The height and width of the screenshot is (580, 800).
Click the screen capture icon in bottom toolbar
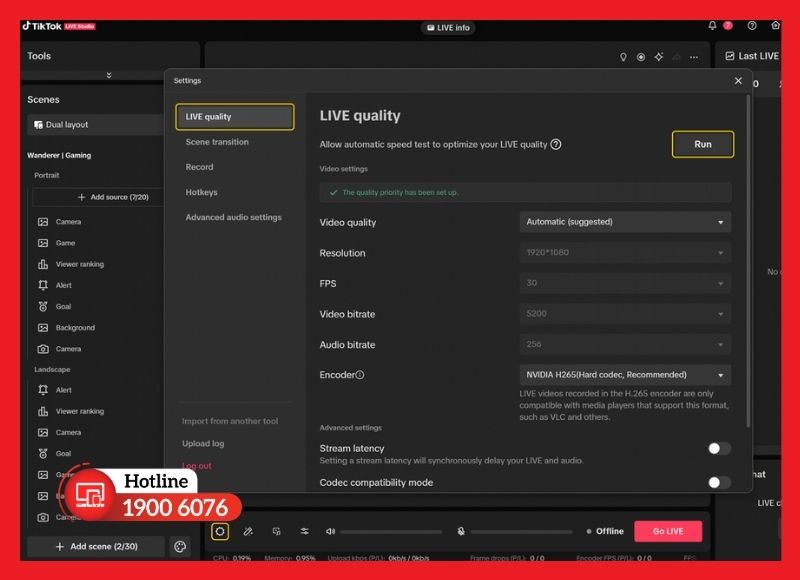click(277, 532)
